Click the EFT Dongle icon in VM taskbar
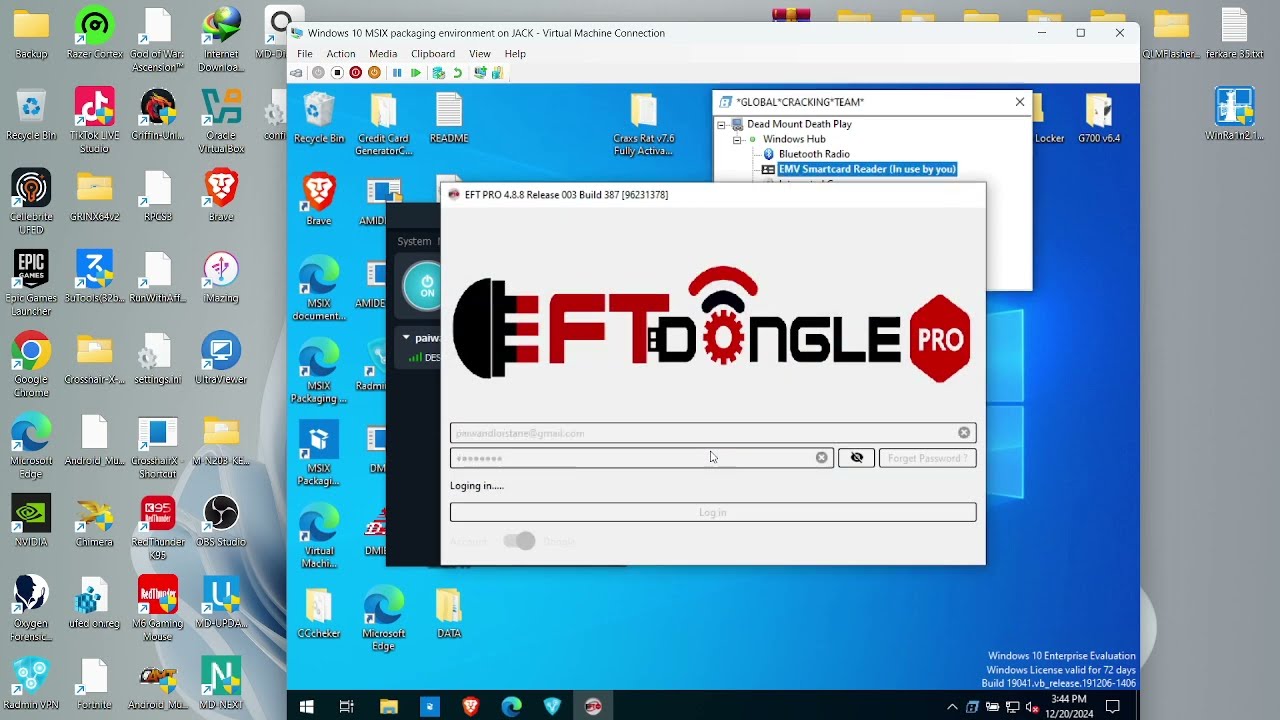Image resolution: width=1280 pixels, height=720 pixels. tap(593, 707)
